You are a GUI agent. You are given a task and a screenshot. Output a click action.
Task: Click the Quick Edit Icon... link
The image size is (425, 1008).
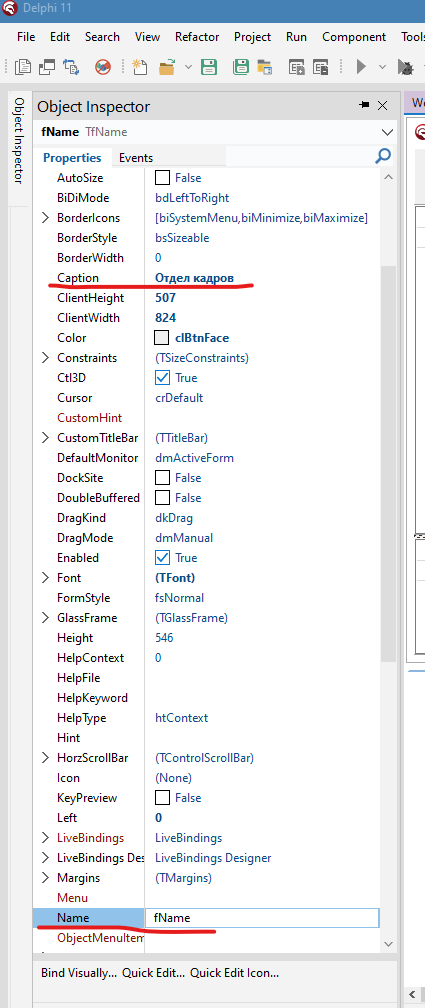pos(234,973)
